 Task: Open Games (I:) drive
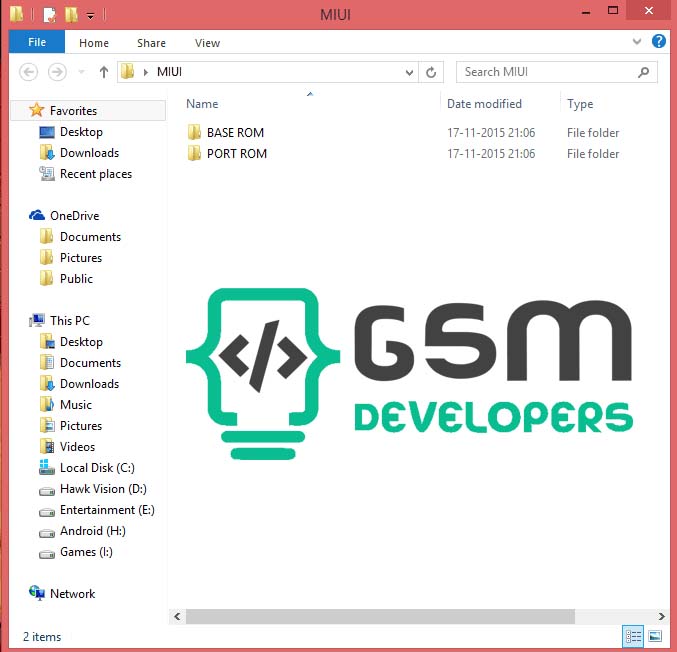pos(86,552)
